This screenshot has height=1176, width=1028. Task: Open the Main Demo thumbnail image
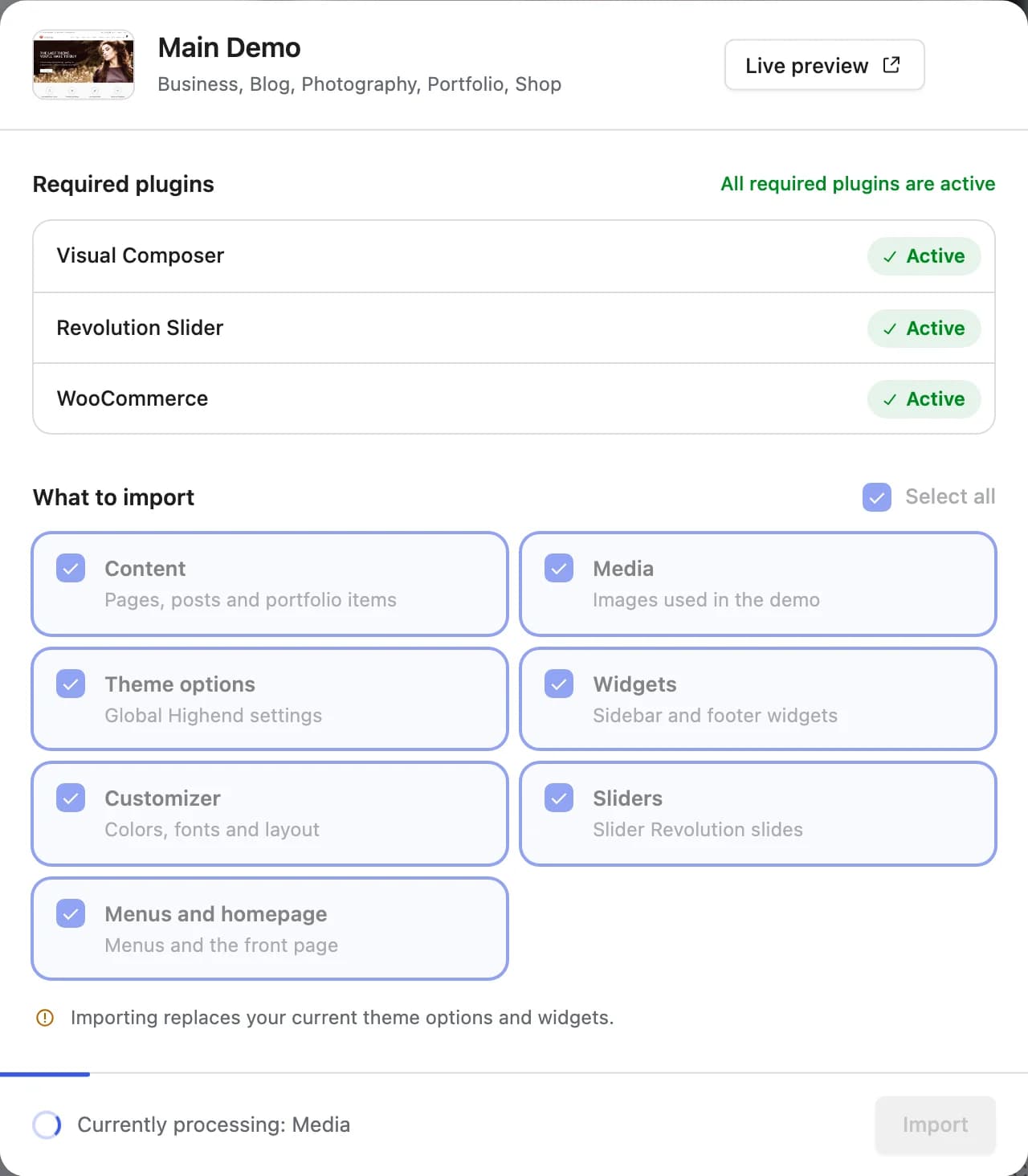(x=84, y=65)
